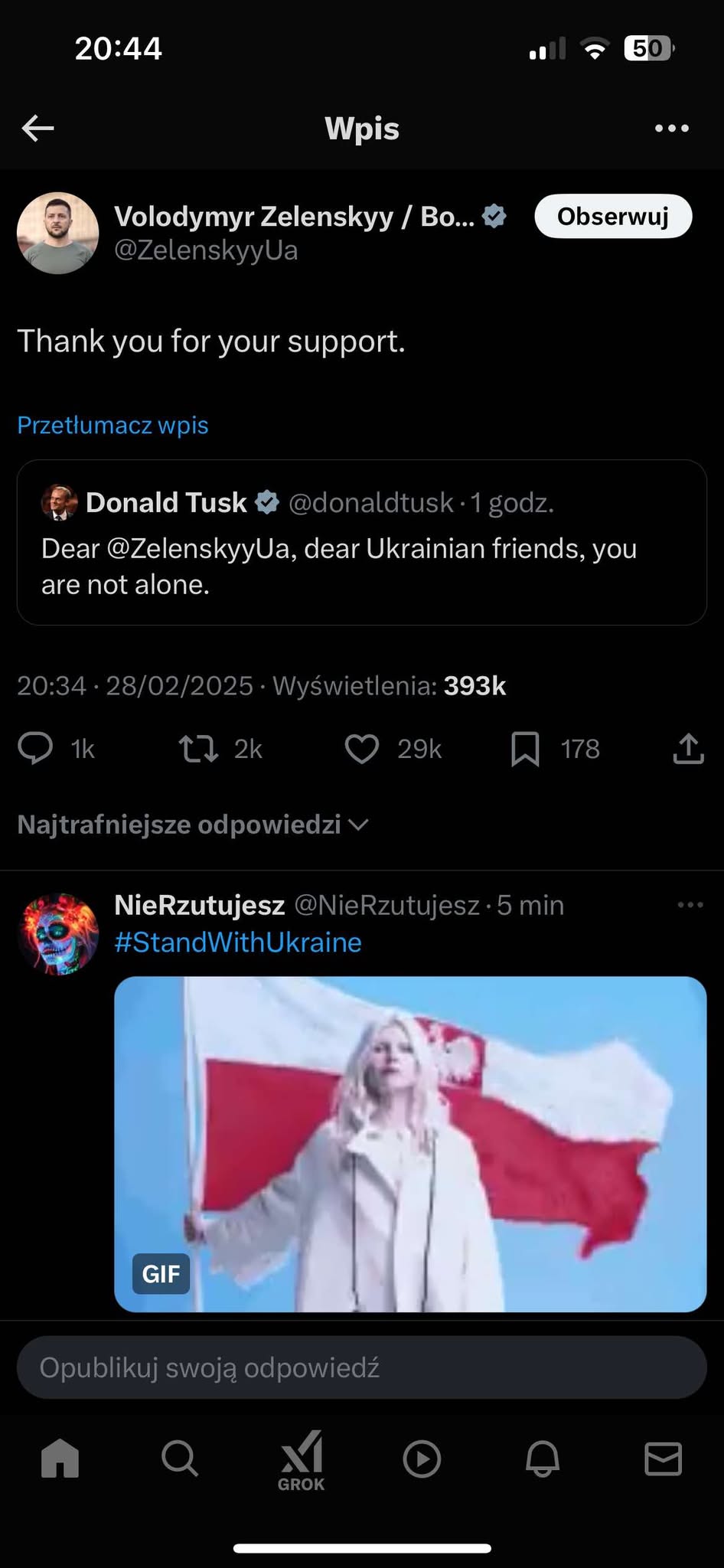724x1568 pixels.
Task: Play the Polish flag GIF
Action: click(410, 1144)
